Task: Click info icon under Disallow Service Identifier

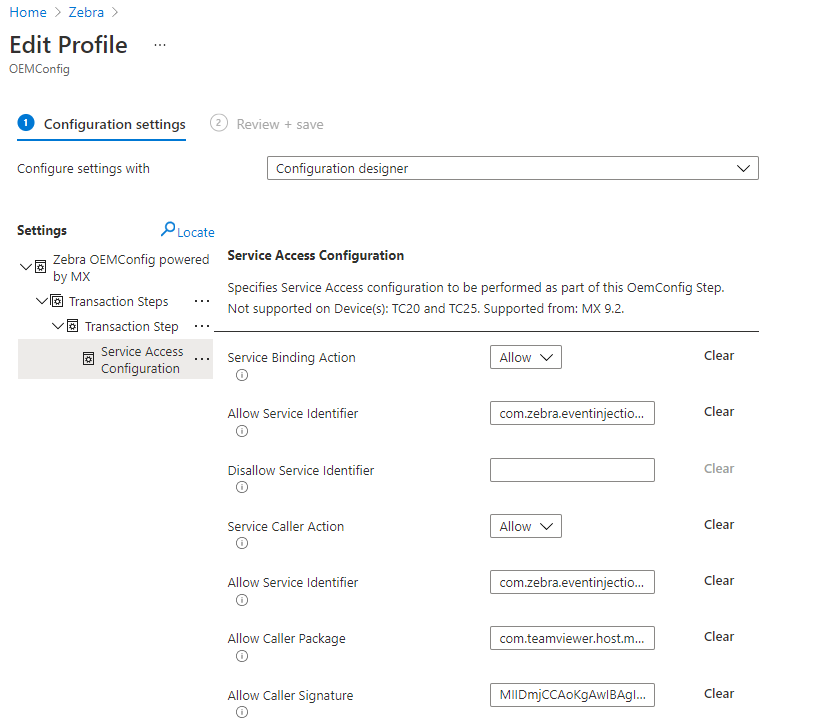Action: (x=241, y=487)
